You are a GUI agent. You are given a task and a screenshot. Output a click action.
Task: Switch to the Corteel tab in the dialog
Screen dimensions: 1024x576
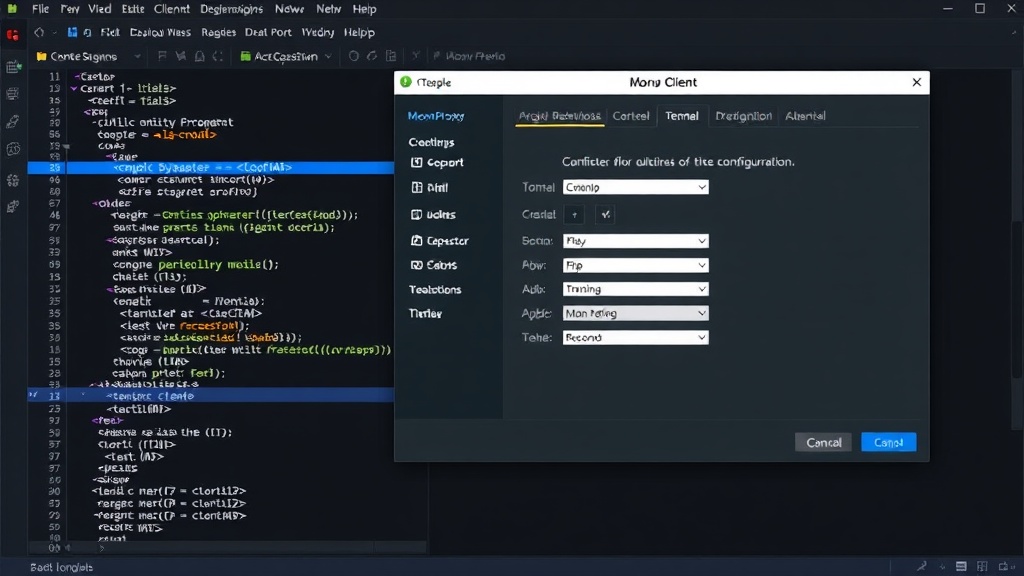point(631,116)
